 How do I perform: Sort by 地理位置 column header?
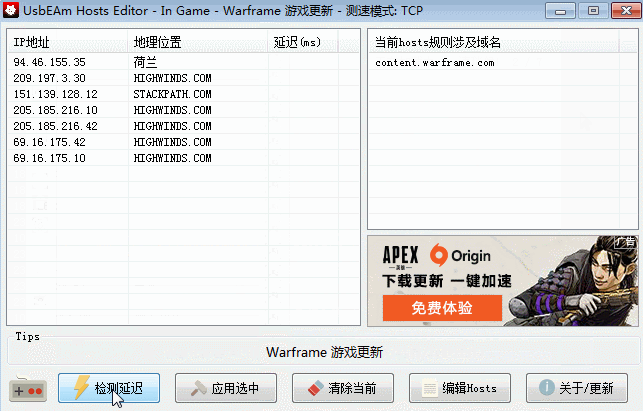tap(197, 43)
